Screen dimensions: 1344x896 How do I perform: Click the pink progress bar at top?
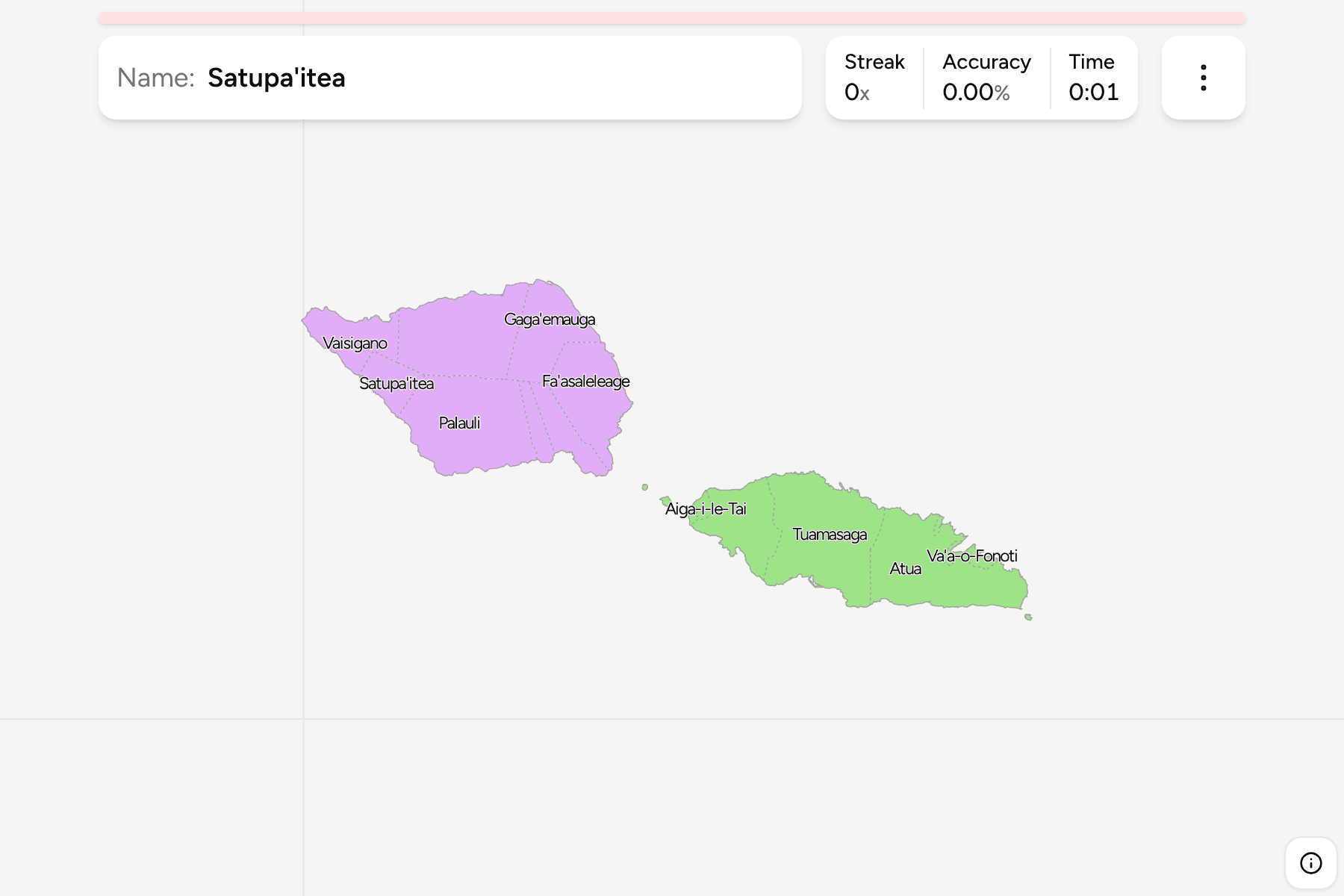tap(672, 18)
